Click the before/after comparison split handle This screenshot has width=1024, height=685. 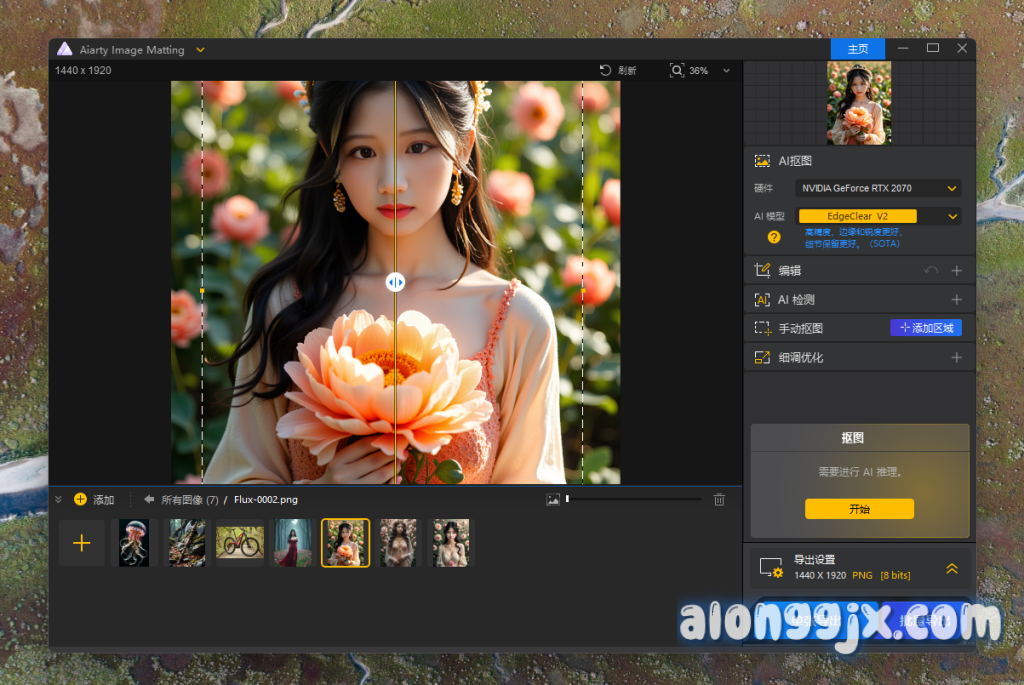[x=396, y=282]
